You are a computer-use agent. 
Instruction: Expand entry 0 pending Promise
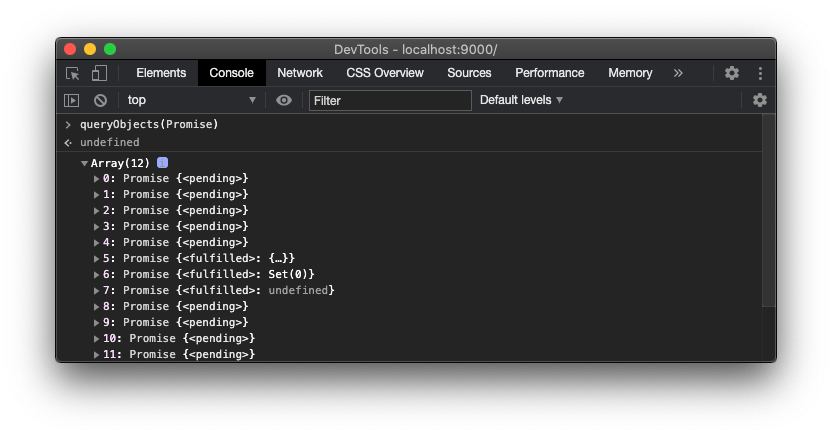click(x=97, y=179)
